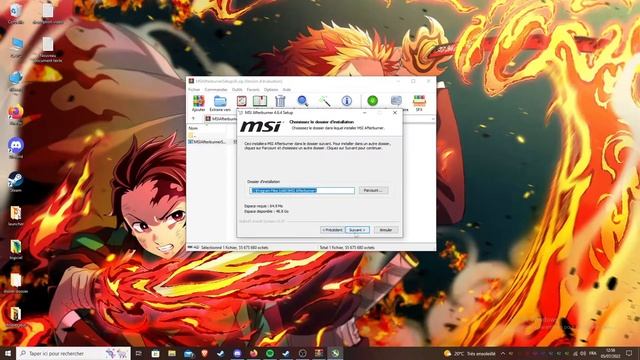Viewport: 640px width, 360px height.
Task: Click the Windows Start button
Action: [8, 353]
